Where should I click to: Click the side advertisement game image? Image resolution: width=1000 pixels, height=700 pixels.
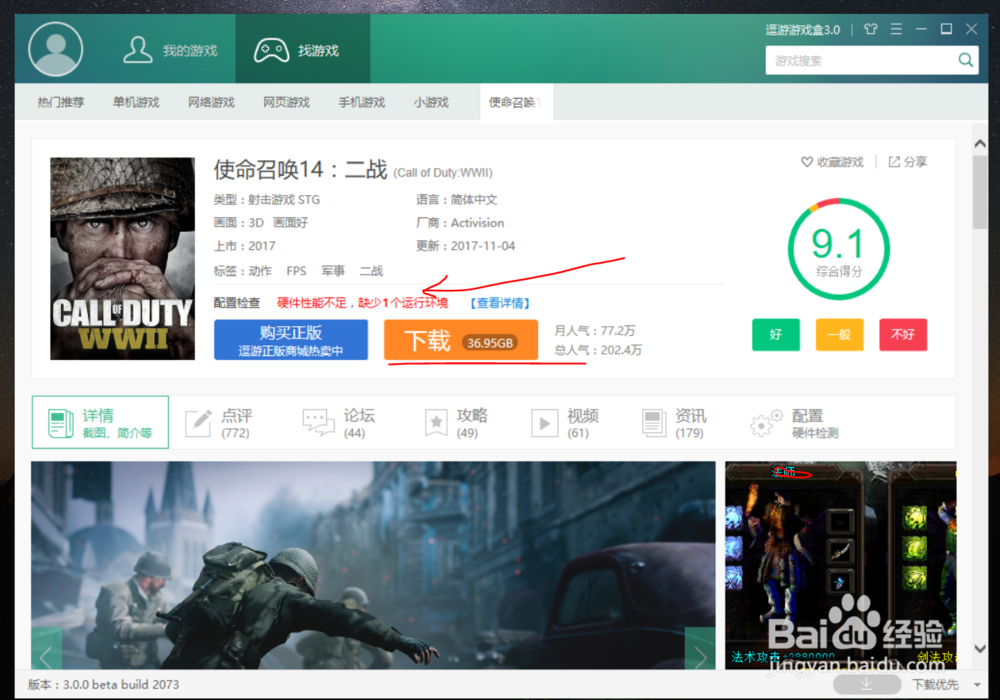pos(841,565)
